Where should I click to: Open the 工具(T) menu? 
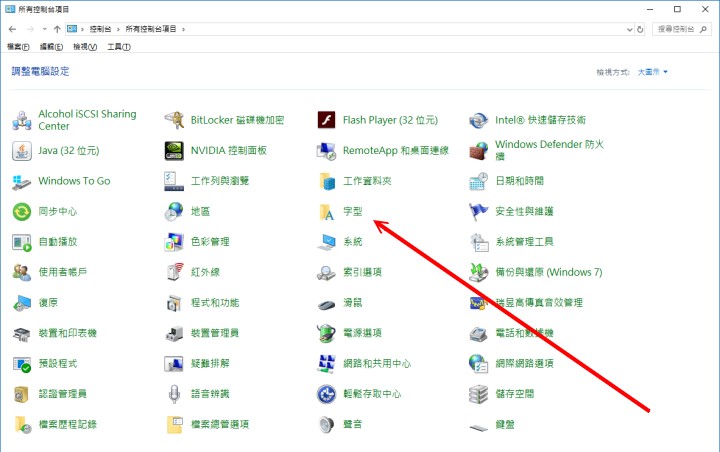(x=119, y=47)
